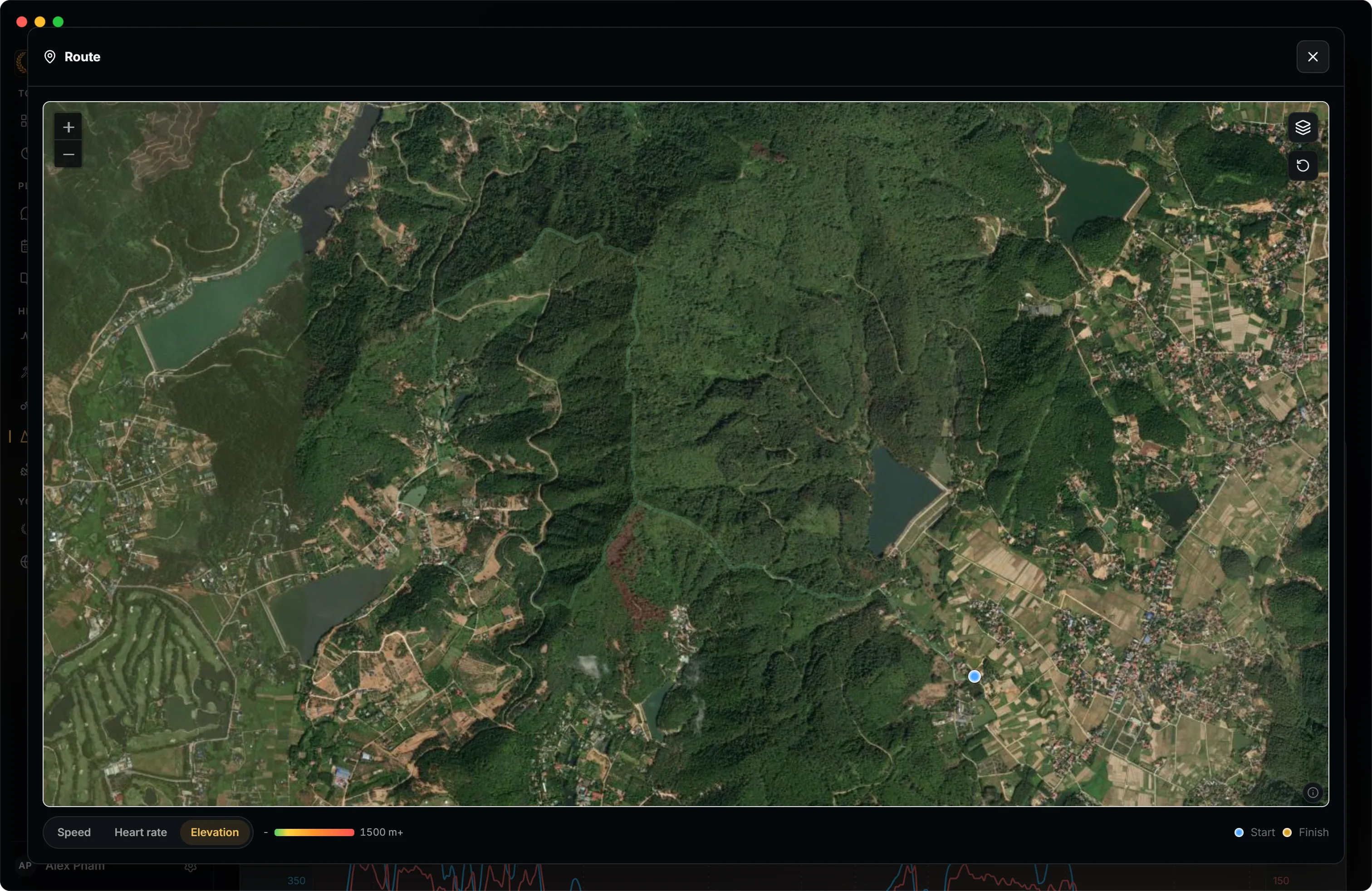Image resolution: width=1372 pixels, height=891 pixels.
Task: Open the map attribution info icon
Action: (1313, 793)
